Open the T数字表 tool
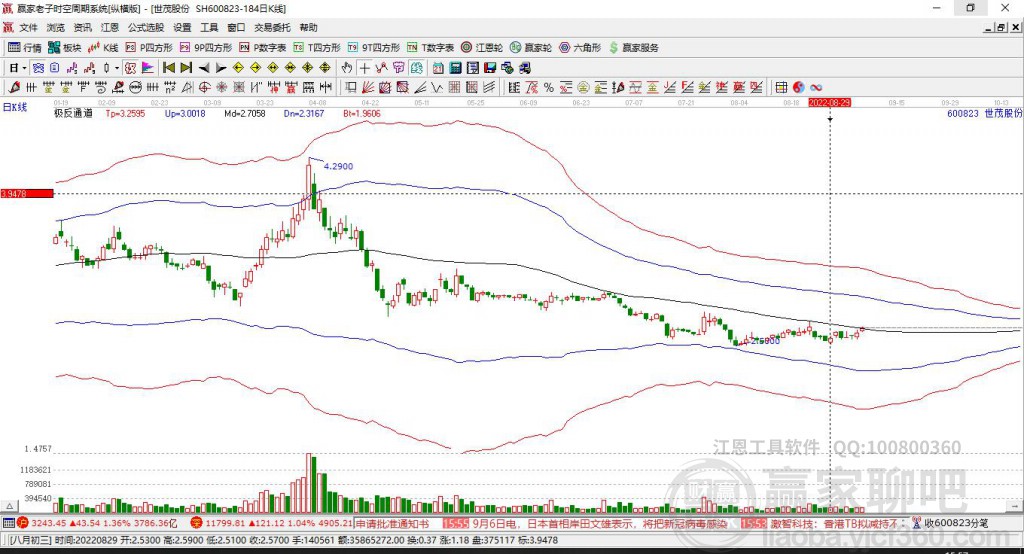This screenshot has width=1024, height=554. (x=430, y=48)
